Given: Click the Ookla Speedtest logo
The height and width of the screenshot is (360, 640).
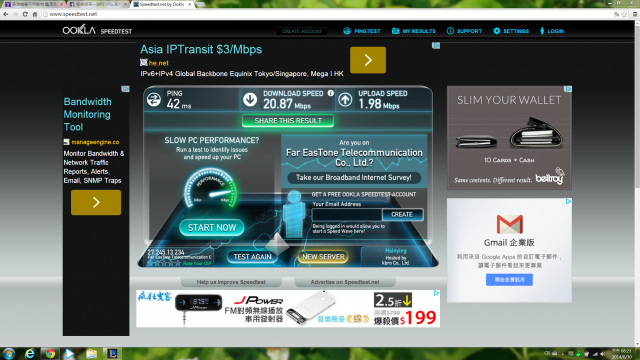Looking at the screenshot, I should tap(97, 30).
